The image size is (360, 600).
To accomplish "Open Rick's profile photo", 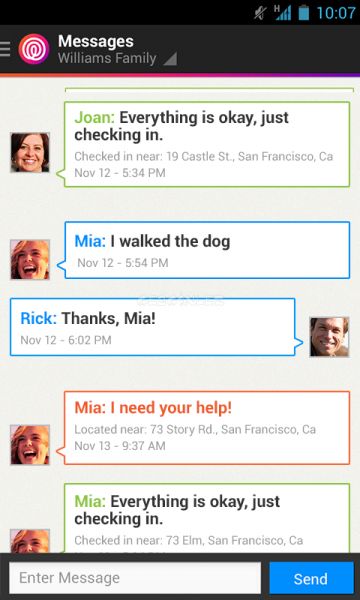I will point(329,337).
